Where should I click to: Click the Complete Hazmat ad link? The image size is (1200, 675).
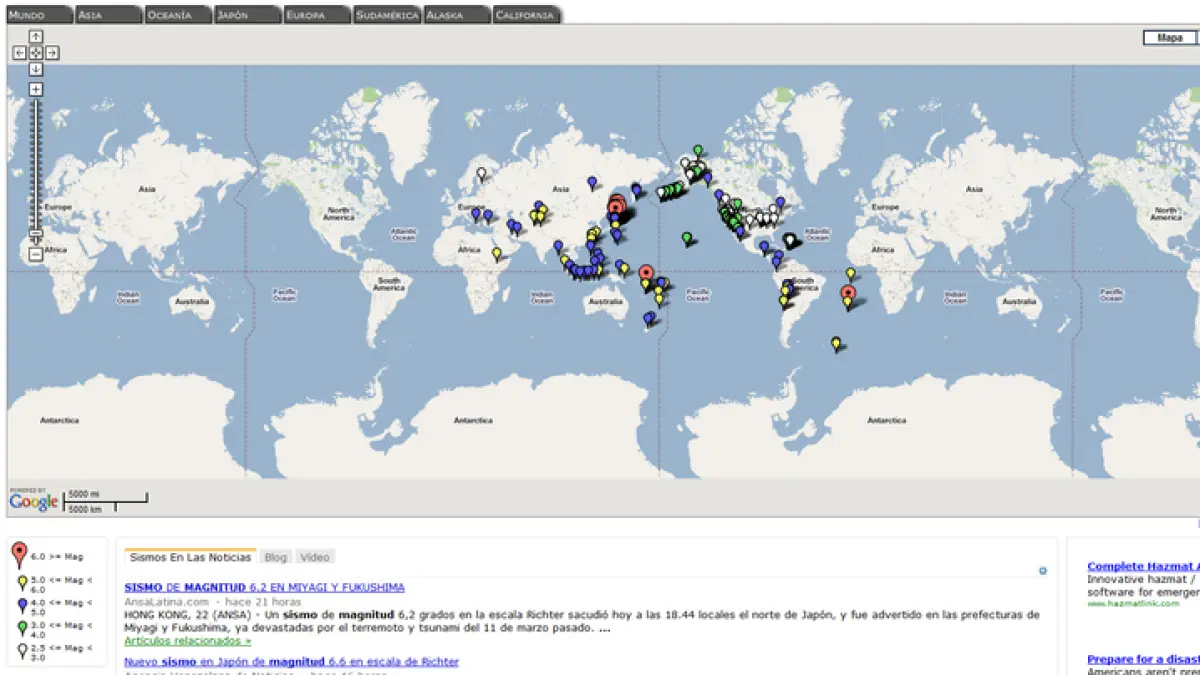1142,567
